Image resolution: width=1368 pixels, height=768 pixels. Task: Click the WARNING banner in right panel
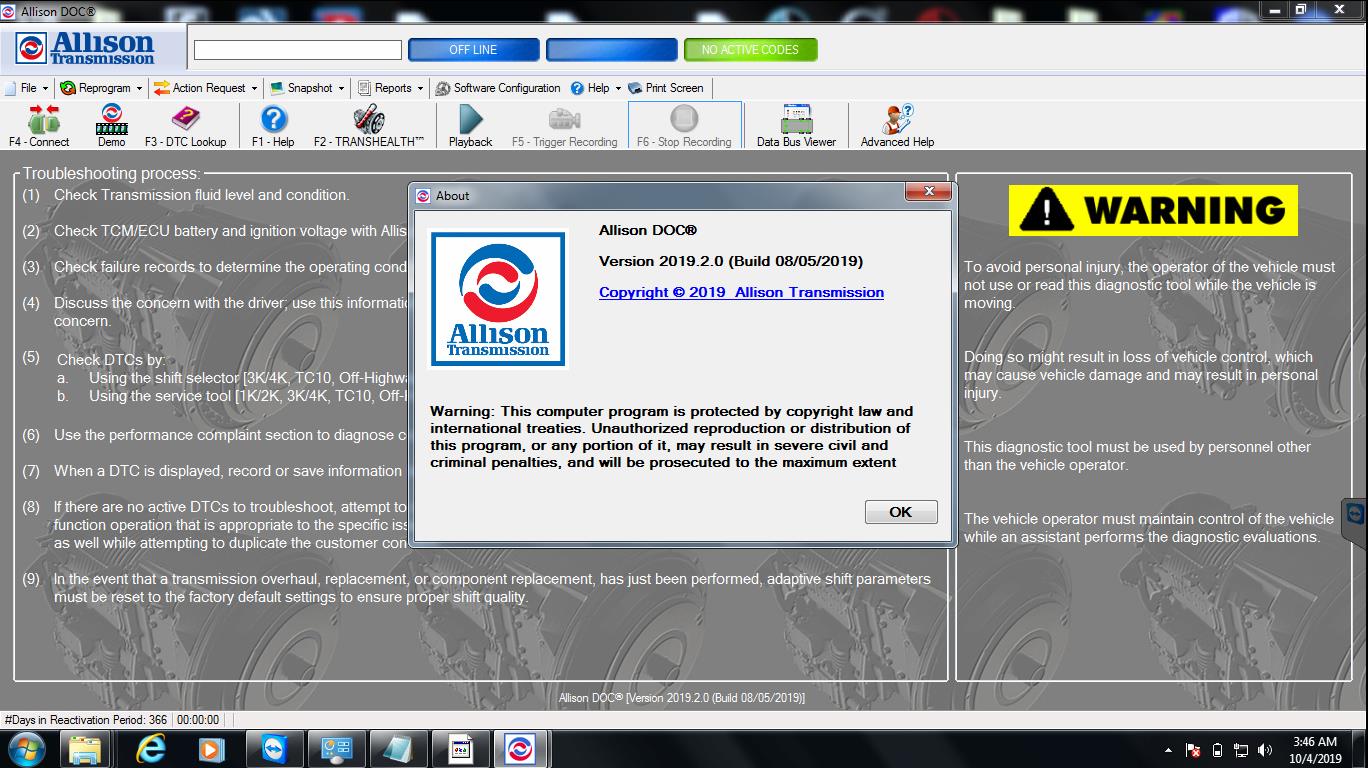tap(1153, 210)
